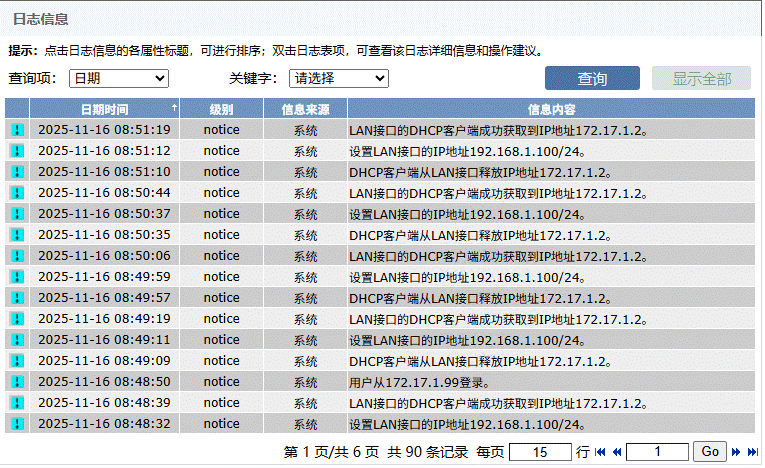Go to previous page arrow icon
This screenshot has height=468, width=765.
point(617,452)
